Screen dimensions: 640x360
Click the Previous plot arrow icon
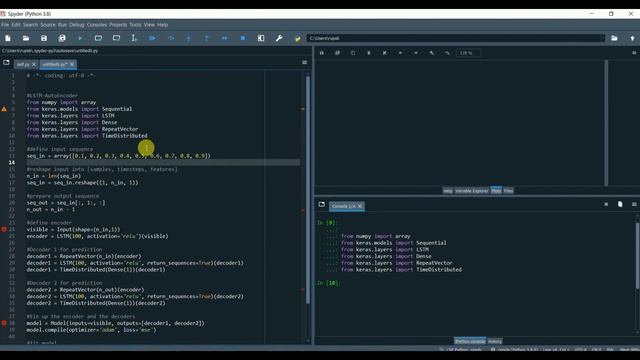400,53
